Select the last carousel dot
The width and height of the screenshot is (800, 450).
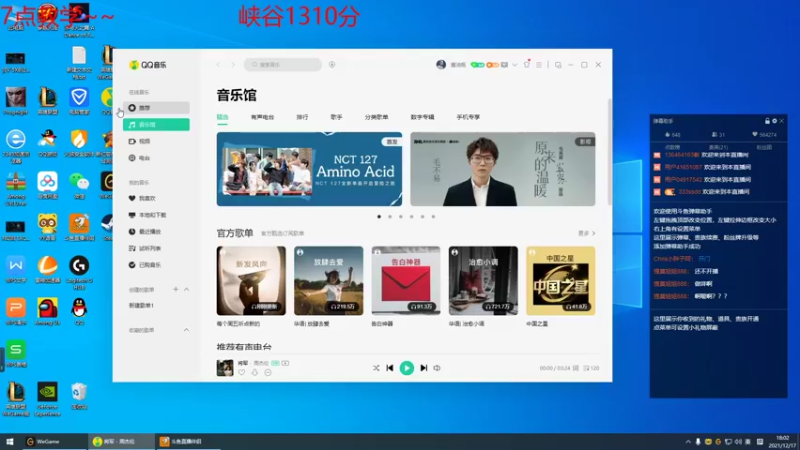coord(433,216)
